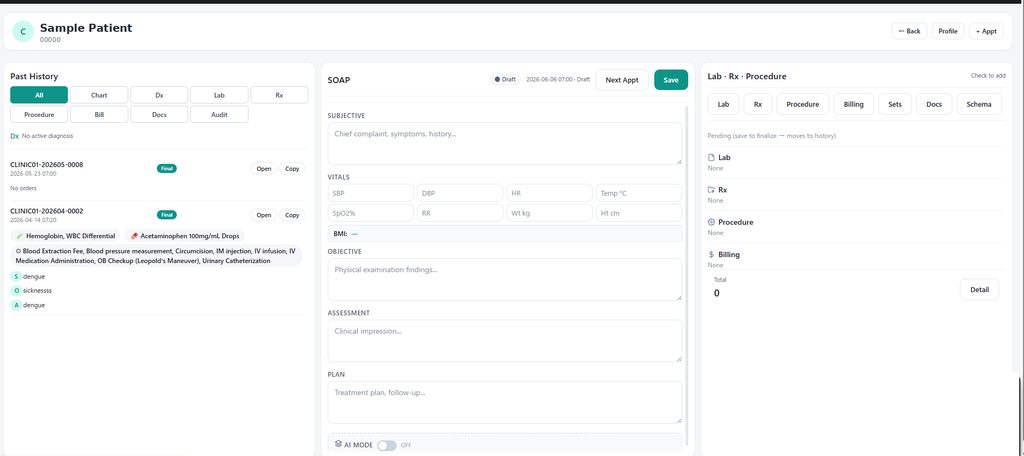Click the DBP vitals field
This screenshot has height=456, width=1024.
[460, 193]
